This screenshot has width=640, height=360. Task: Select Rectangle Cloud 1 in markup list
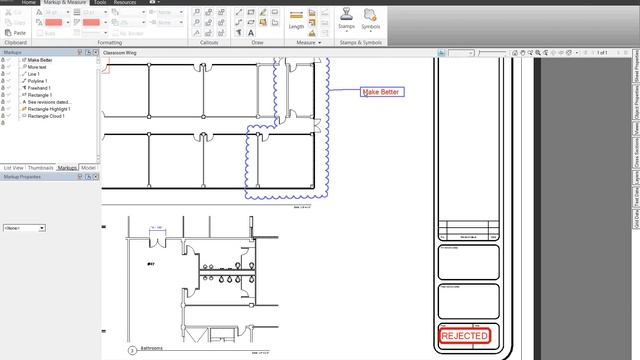pyautogui.click(x=46, y=116)
